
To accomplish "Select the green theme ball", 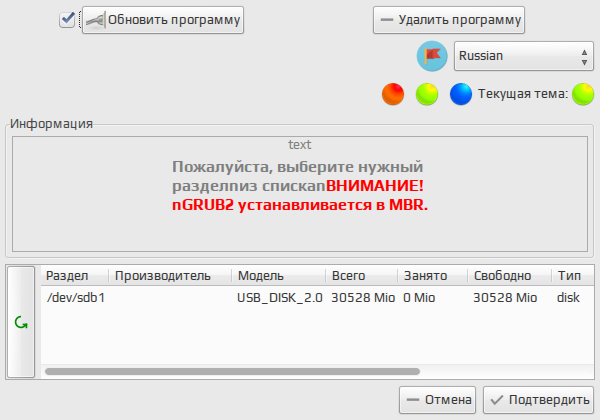I will pos(427,94).
